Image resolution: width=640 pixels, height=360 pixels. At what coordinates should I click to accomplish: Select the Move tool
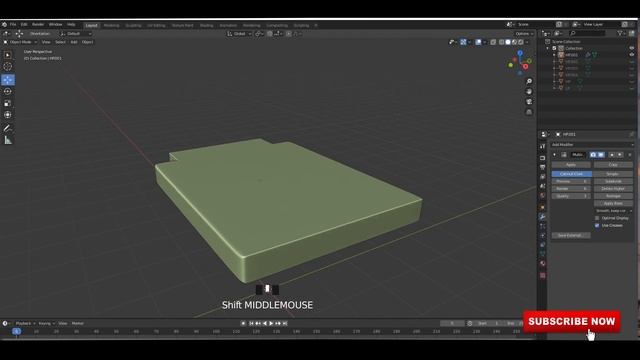pos(8,80)
